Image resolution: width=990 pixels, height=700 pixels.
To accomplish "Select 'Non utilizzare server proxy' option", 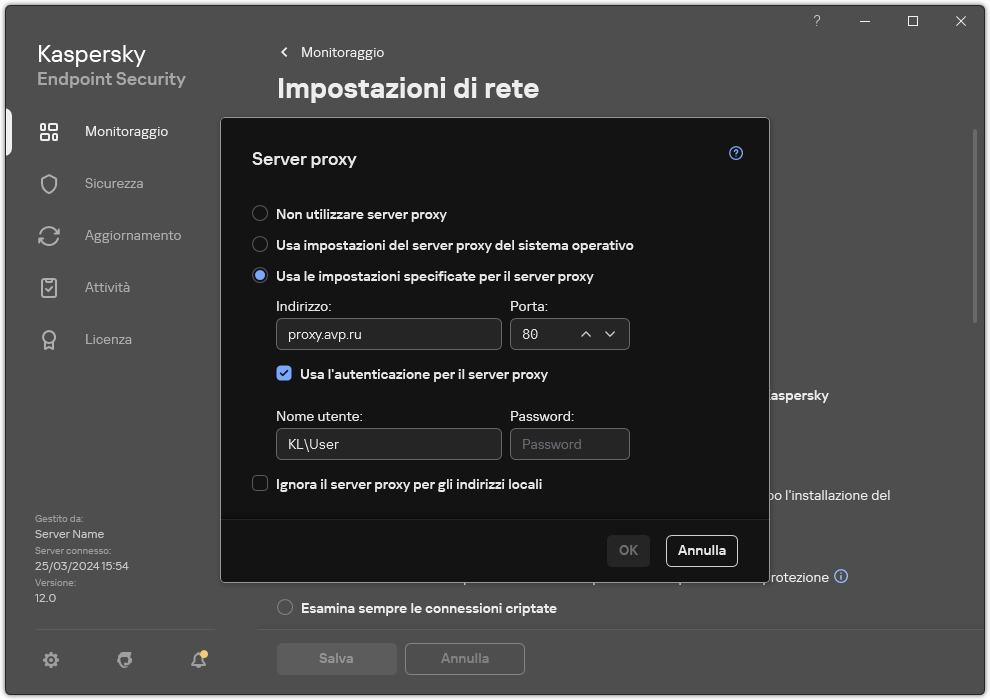I will point(260,213).
